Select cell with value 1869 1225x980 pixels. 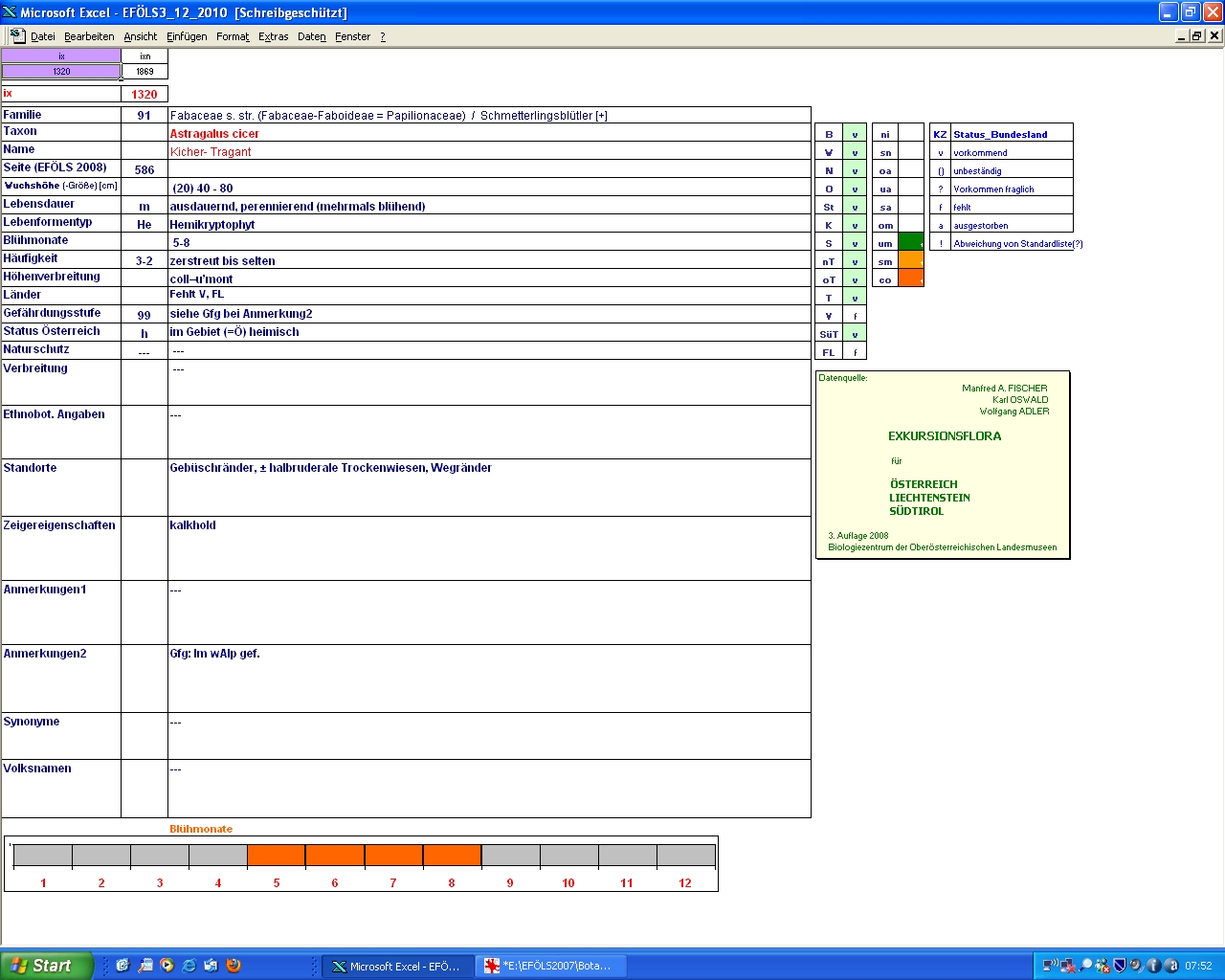point(145,71)
